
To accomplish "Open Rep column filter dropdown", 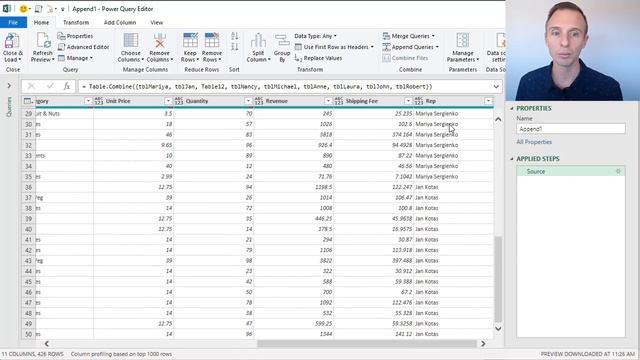I will tap(488, 101).
